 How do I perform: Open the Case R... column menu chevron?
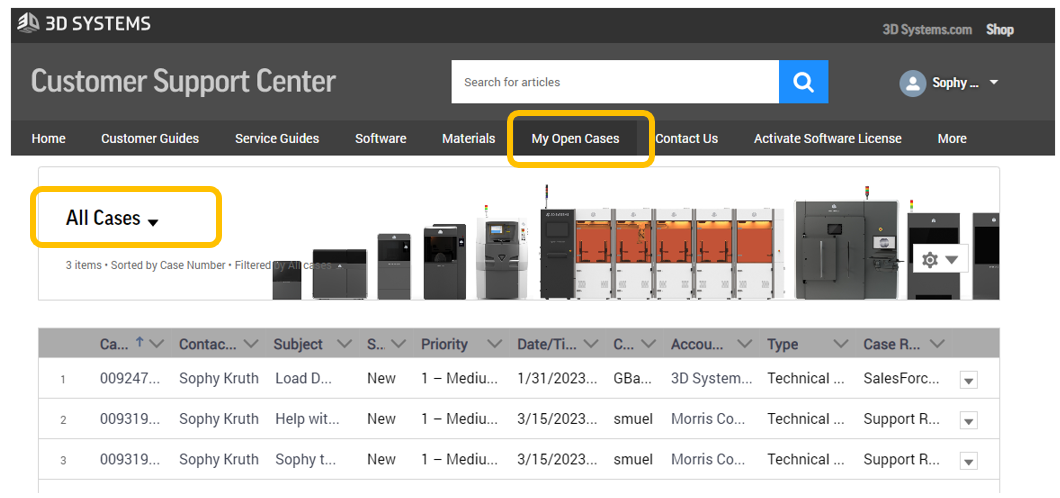pos(937,344)
